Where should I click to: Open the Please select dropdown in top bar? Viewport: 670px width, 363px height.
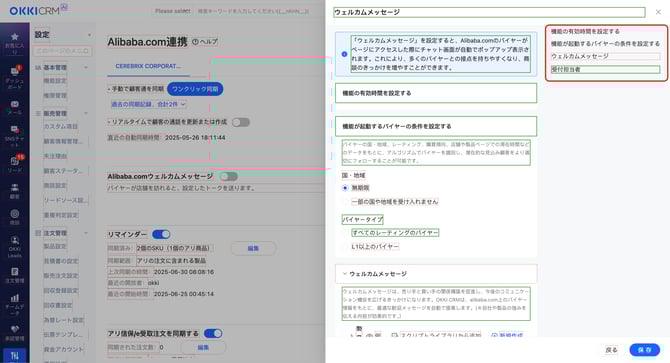click(x=173, y=11)
